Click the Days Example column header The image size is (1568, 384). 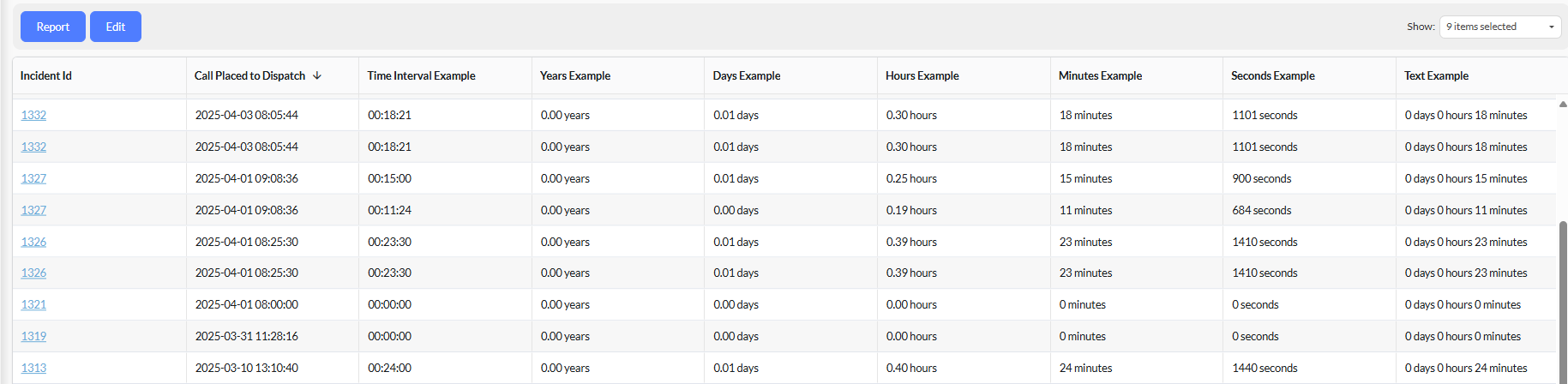pyautogui.click(x=747, y=75)
